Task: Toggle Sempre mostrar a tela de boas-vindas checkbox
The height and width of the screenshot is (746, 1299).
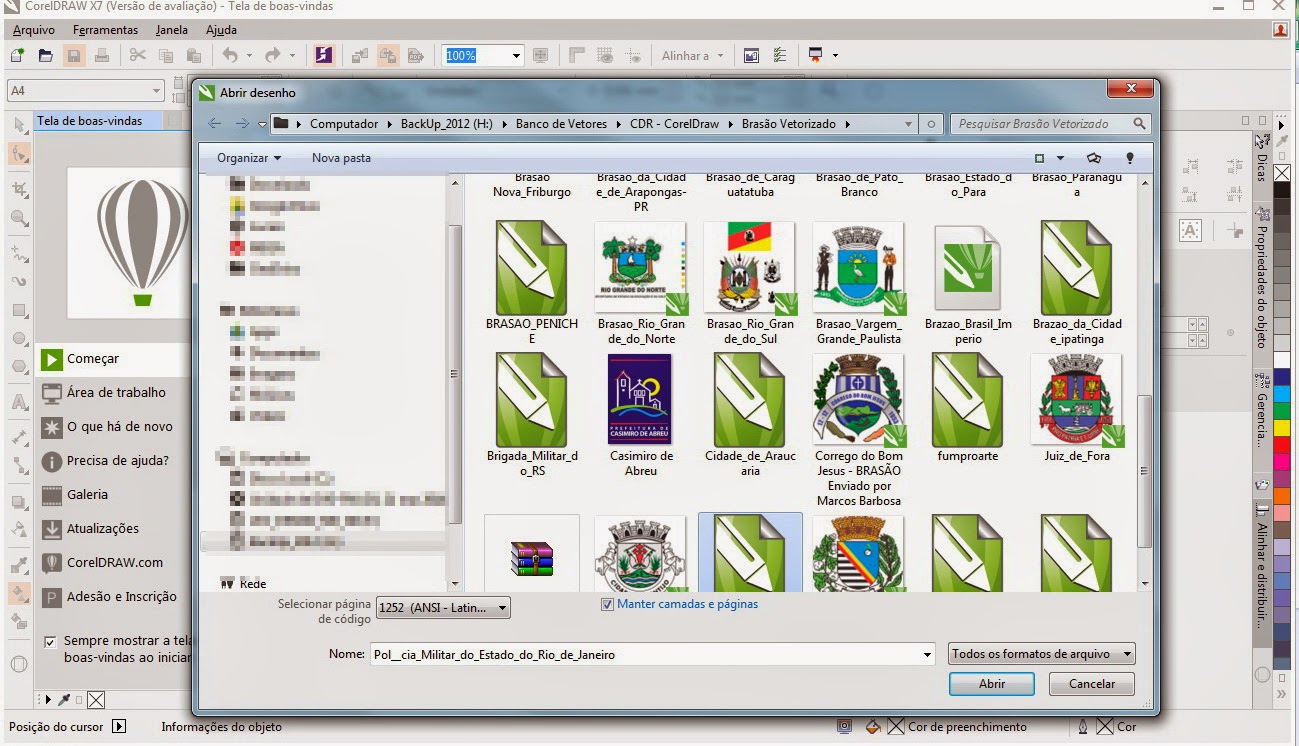Action: tap(50, 642)
